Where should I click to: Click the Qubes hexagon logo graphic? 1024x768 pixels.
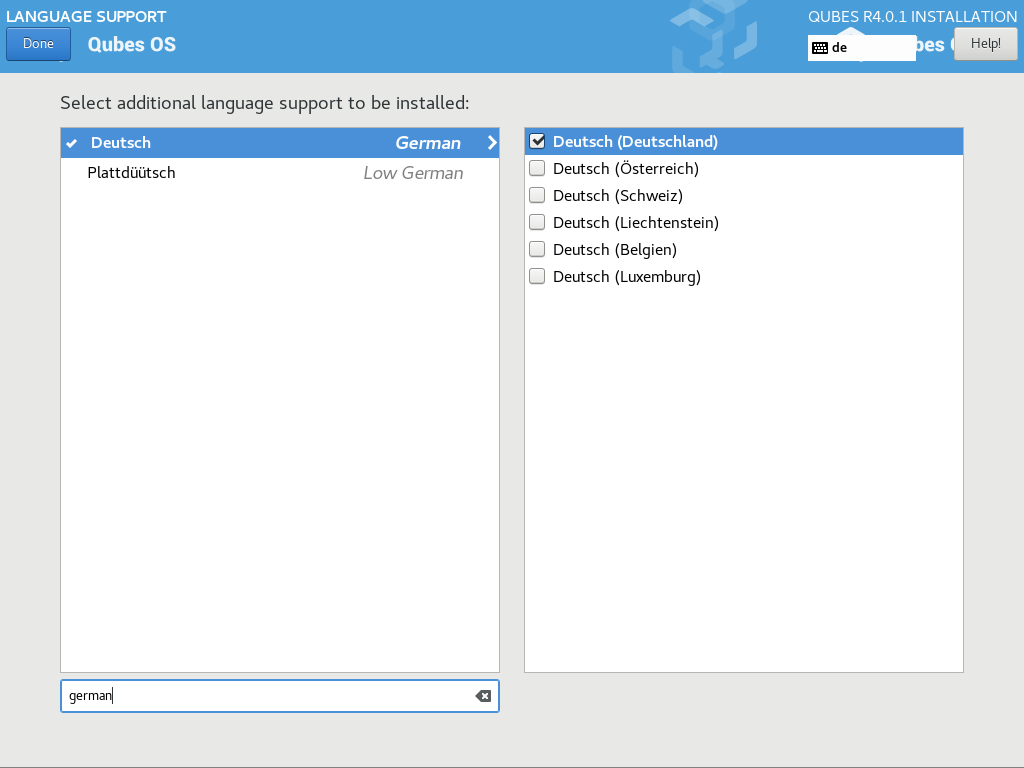[x=710, y=37]
